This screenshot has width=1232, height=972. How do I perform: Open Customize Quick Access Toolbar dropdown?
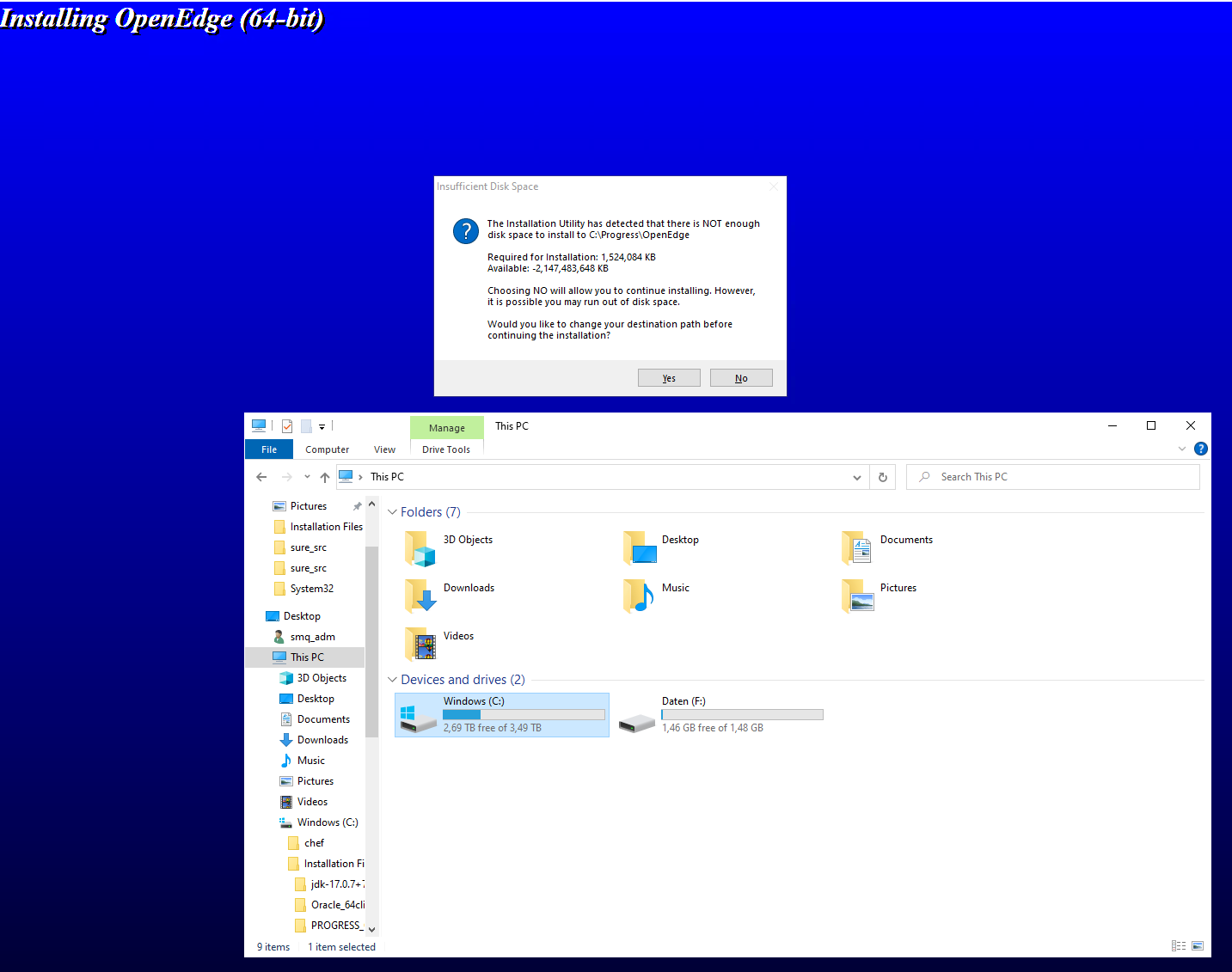[322, 426]
